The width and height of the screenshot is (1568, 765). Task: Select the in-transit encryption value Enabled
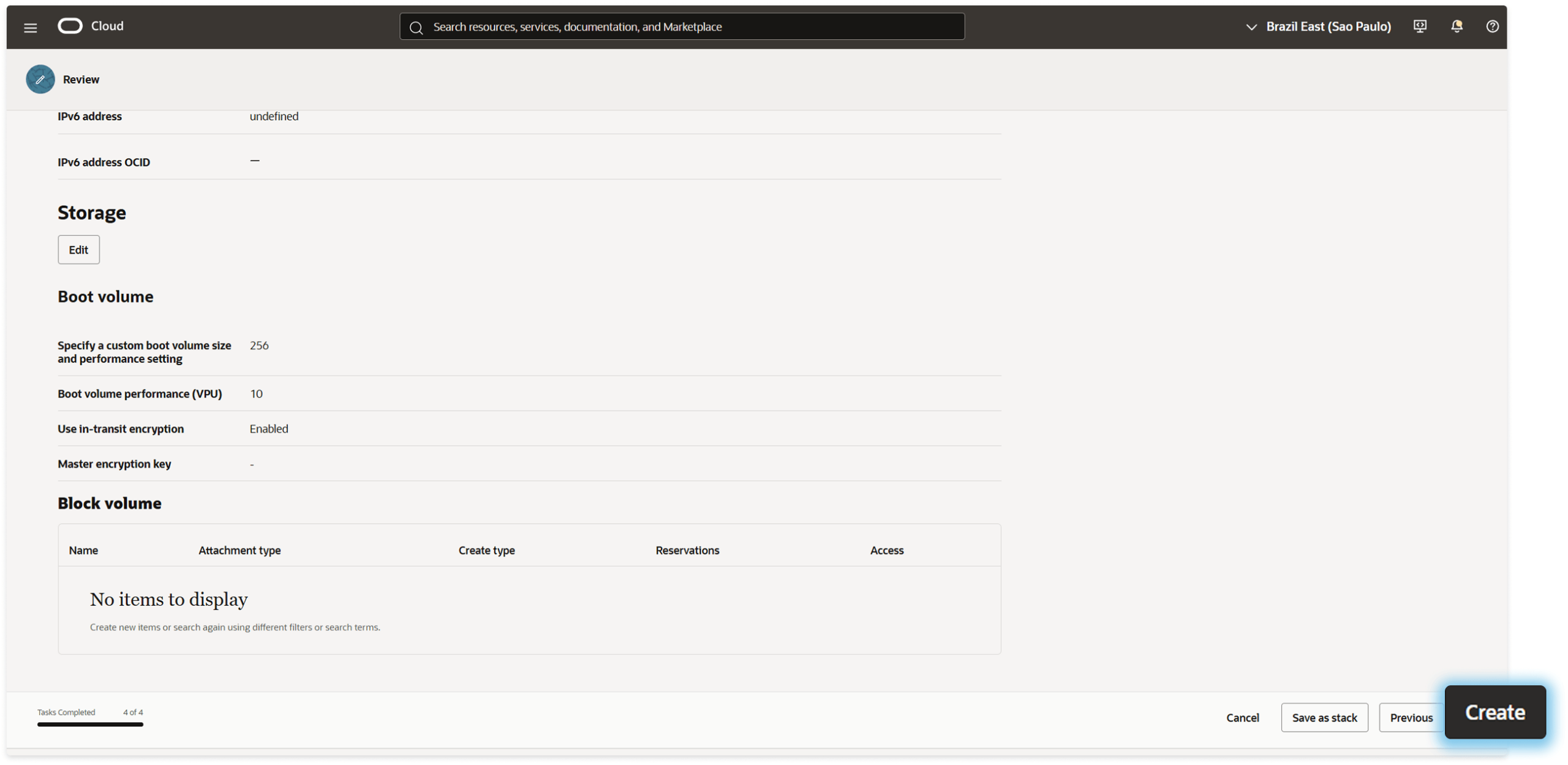point(268,429)
